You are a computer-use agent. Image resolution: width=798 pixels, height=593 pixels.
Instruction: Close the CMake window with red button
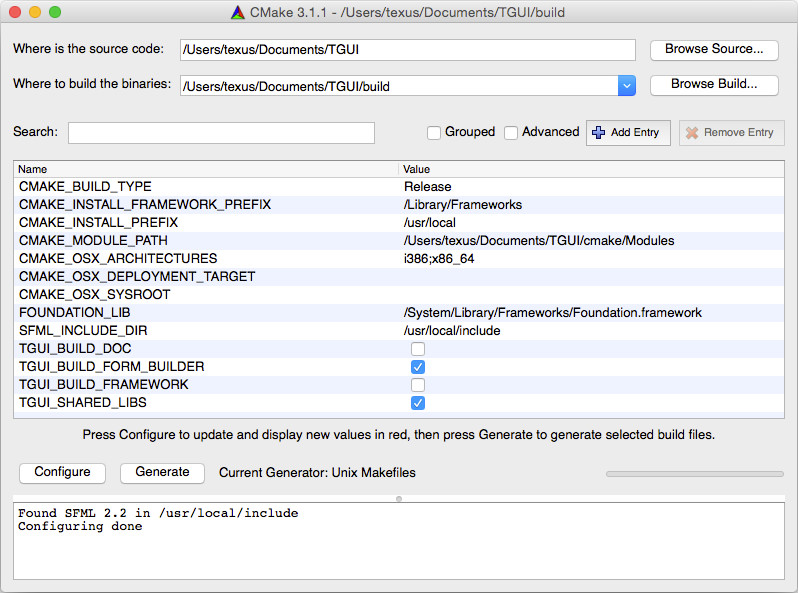[15, 12]
